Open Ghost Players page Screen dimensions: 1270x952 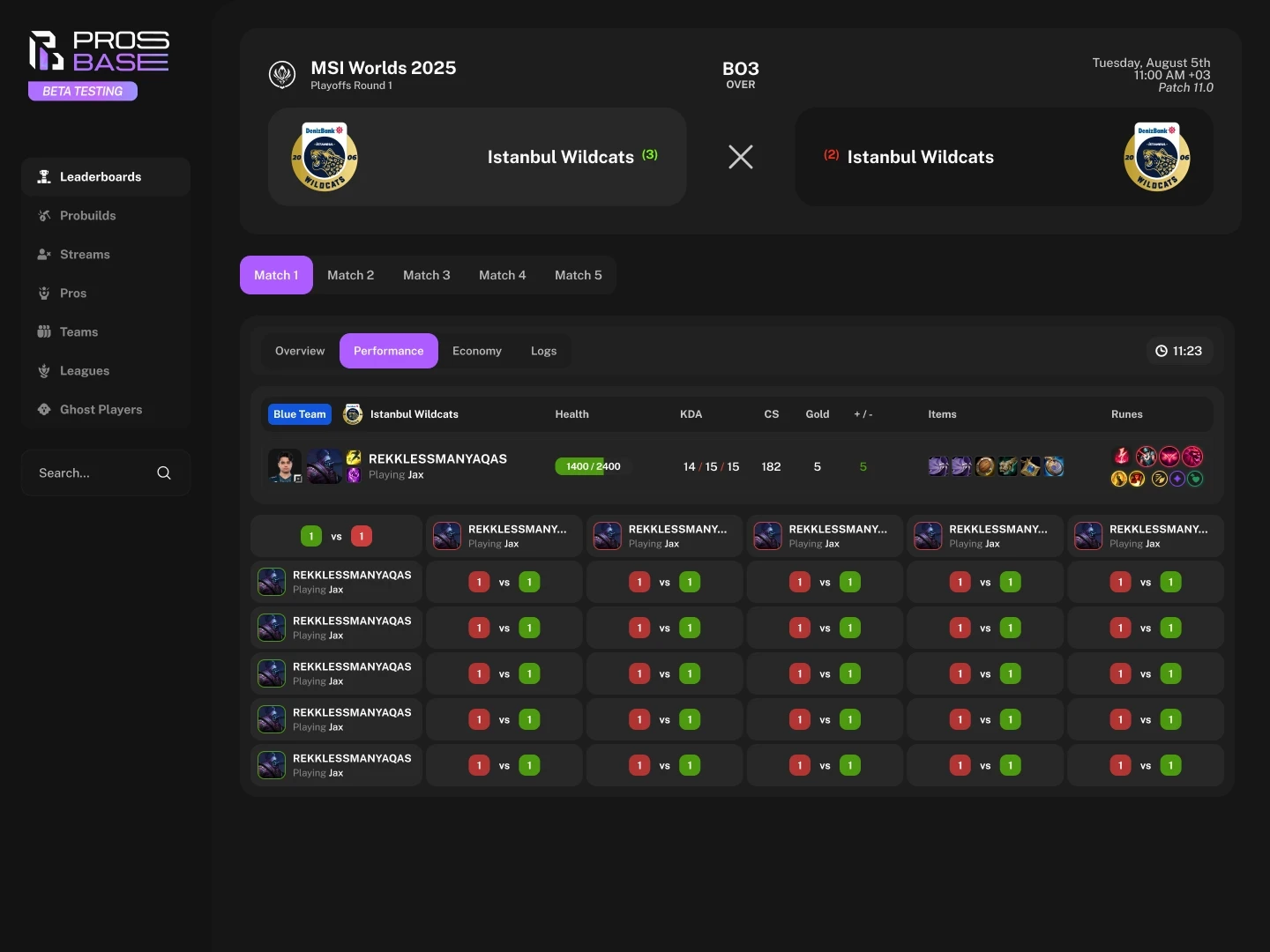click(x=106, y=409)
